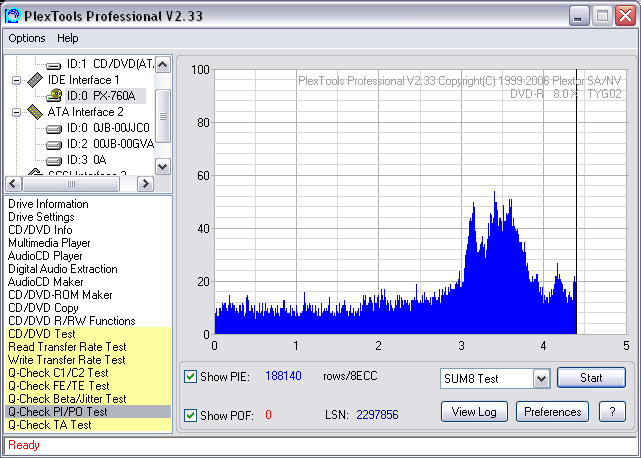Viewport: 641px width, 458px height.
Task: Open View Log
Action: [474, 411]
